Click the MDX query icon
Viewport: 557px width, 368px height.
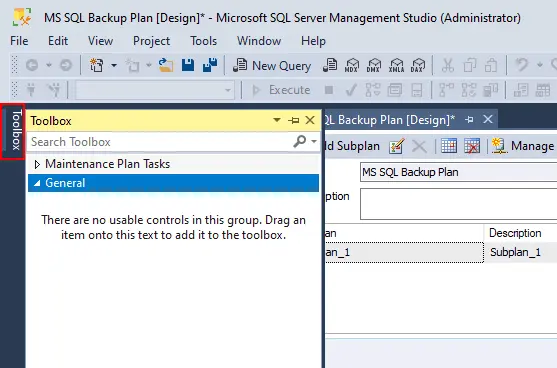pyautogui.click(x=352, y=65)
